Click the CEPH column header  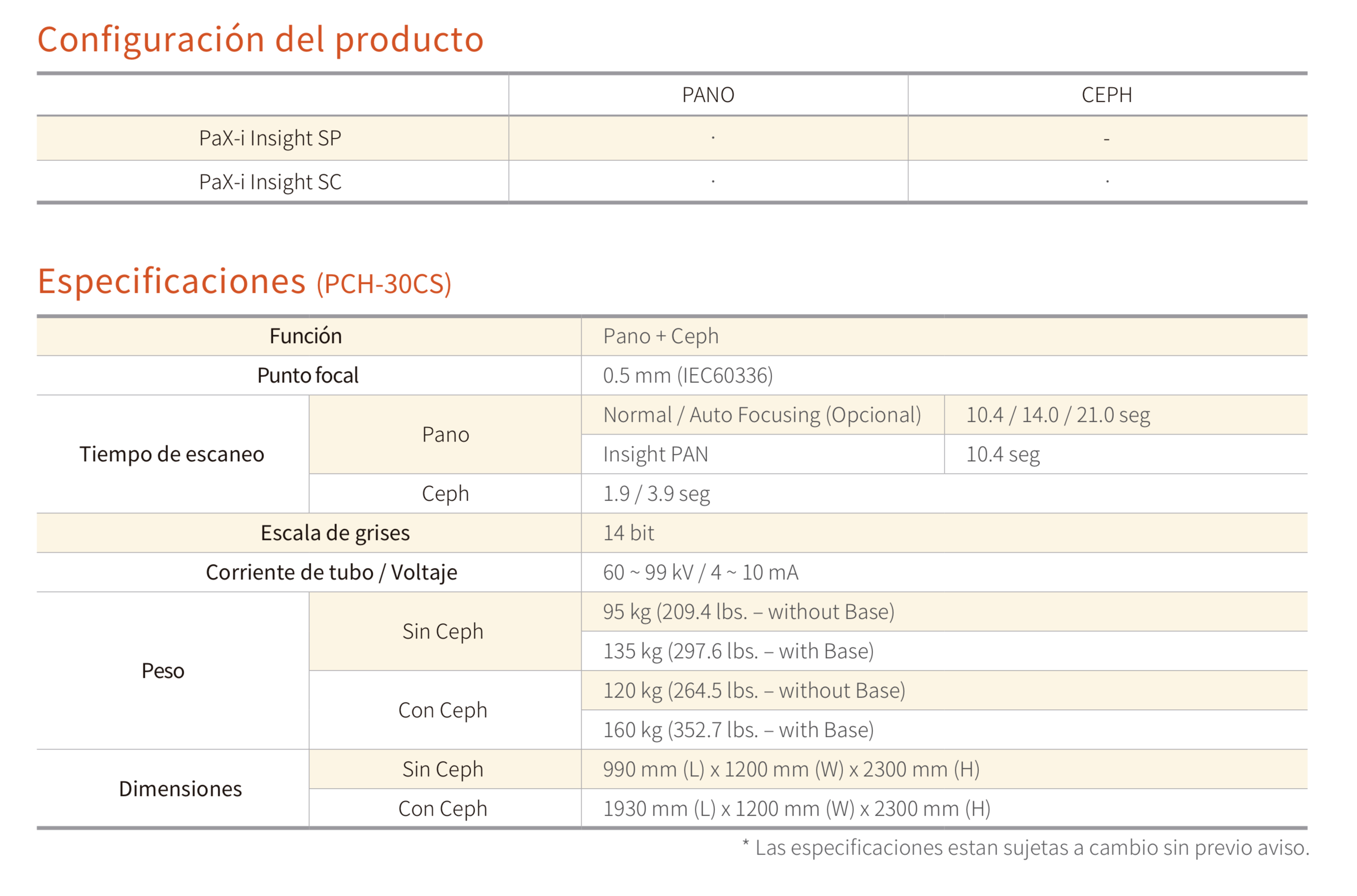click(1107, 95)
